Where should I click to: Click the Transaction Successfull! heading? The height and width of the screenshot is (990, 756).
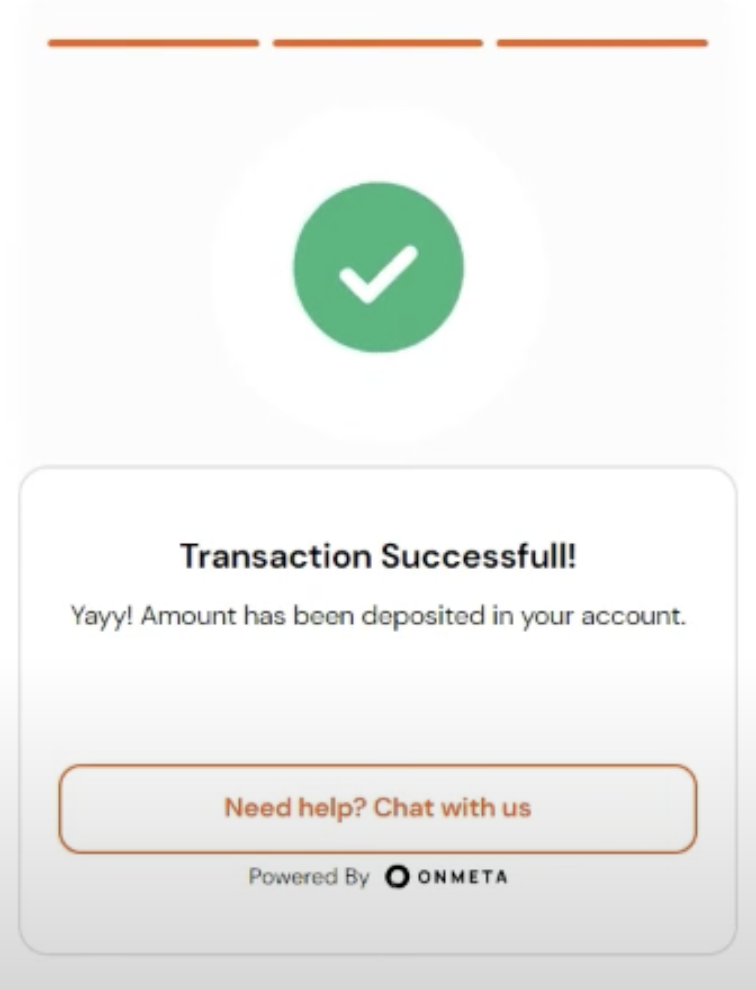[378, 556]
